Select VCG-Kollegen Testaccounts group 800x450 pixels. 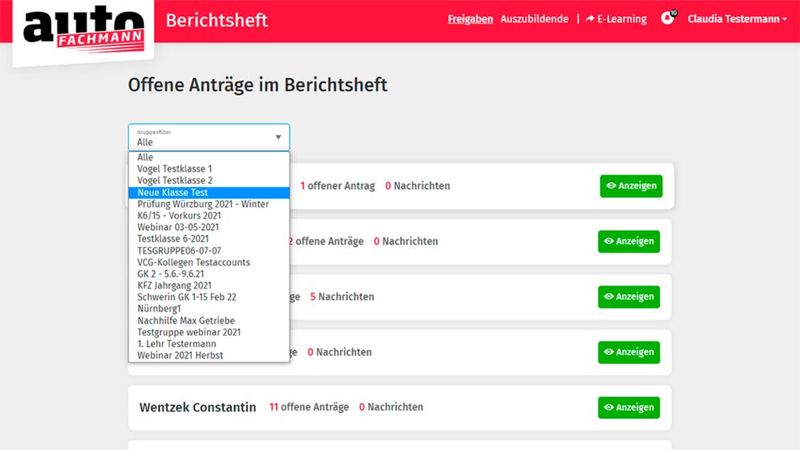click(x=209, y=262)
